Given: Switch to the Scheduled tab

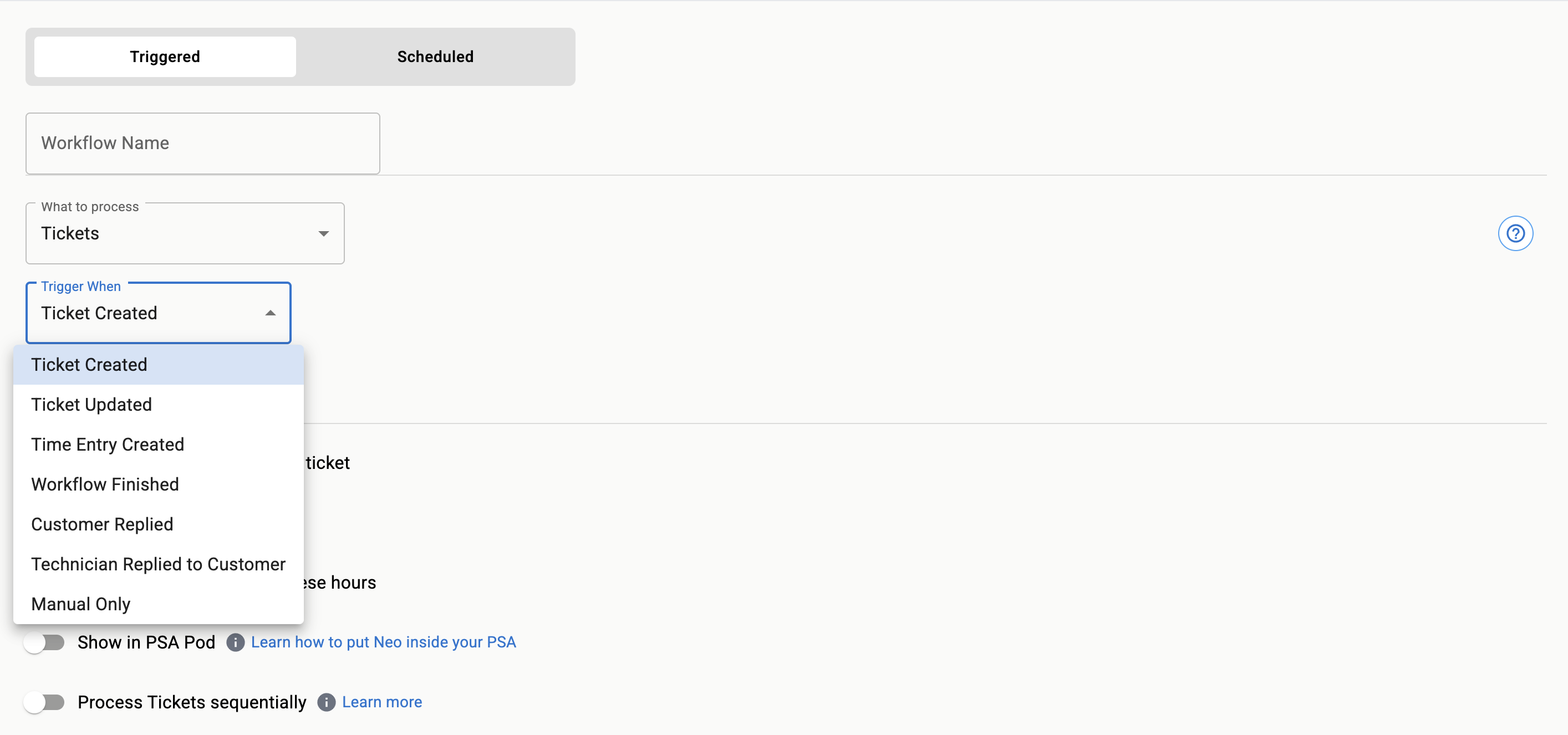Looking at the screenshot, I should 435,57.
